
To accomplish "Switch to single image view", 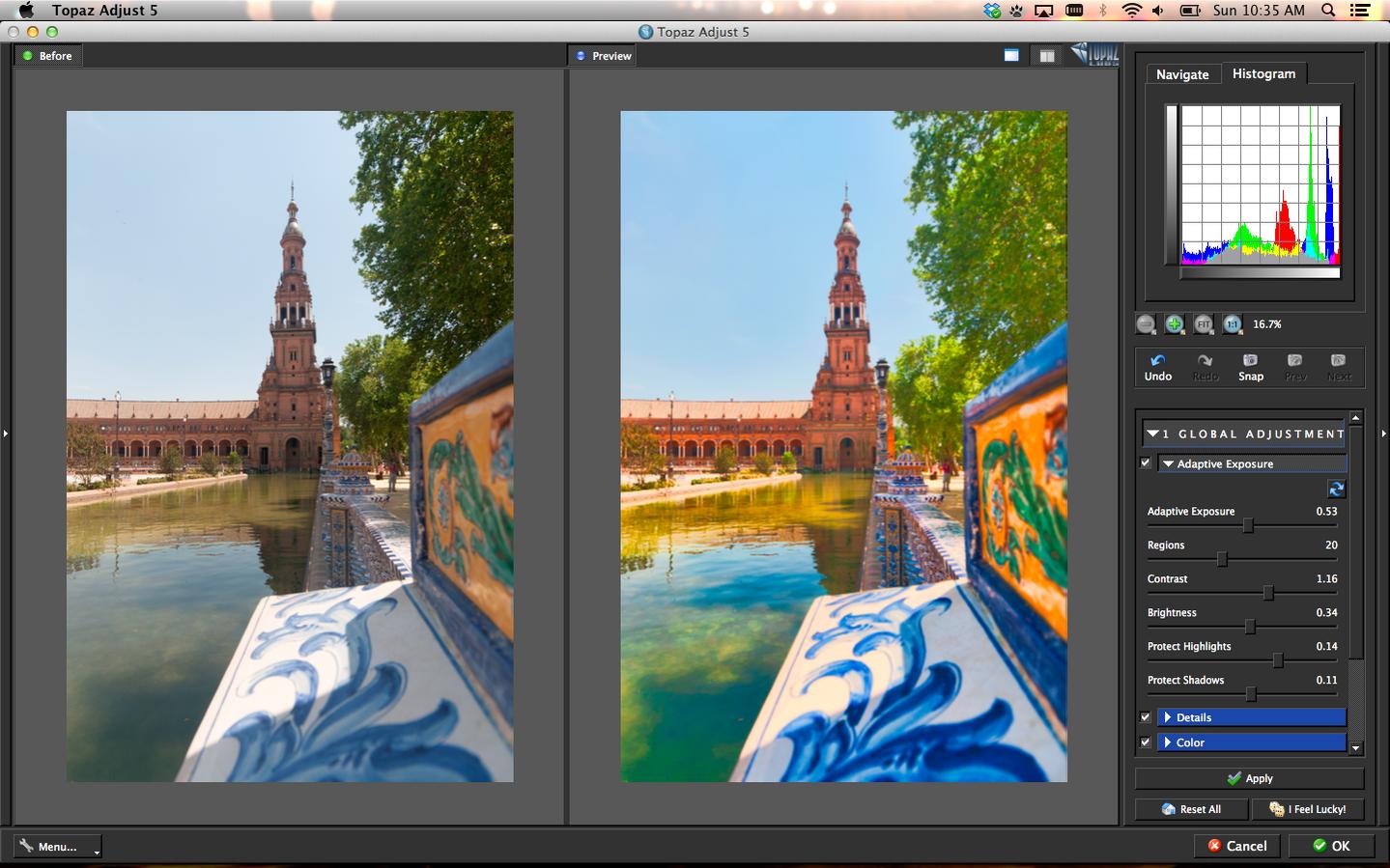I will [1010, 56].
